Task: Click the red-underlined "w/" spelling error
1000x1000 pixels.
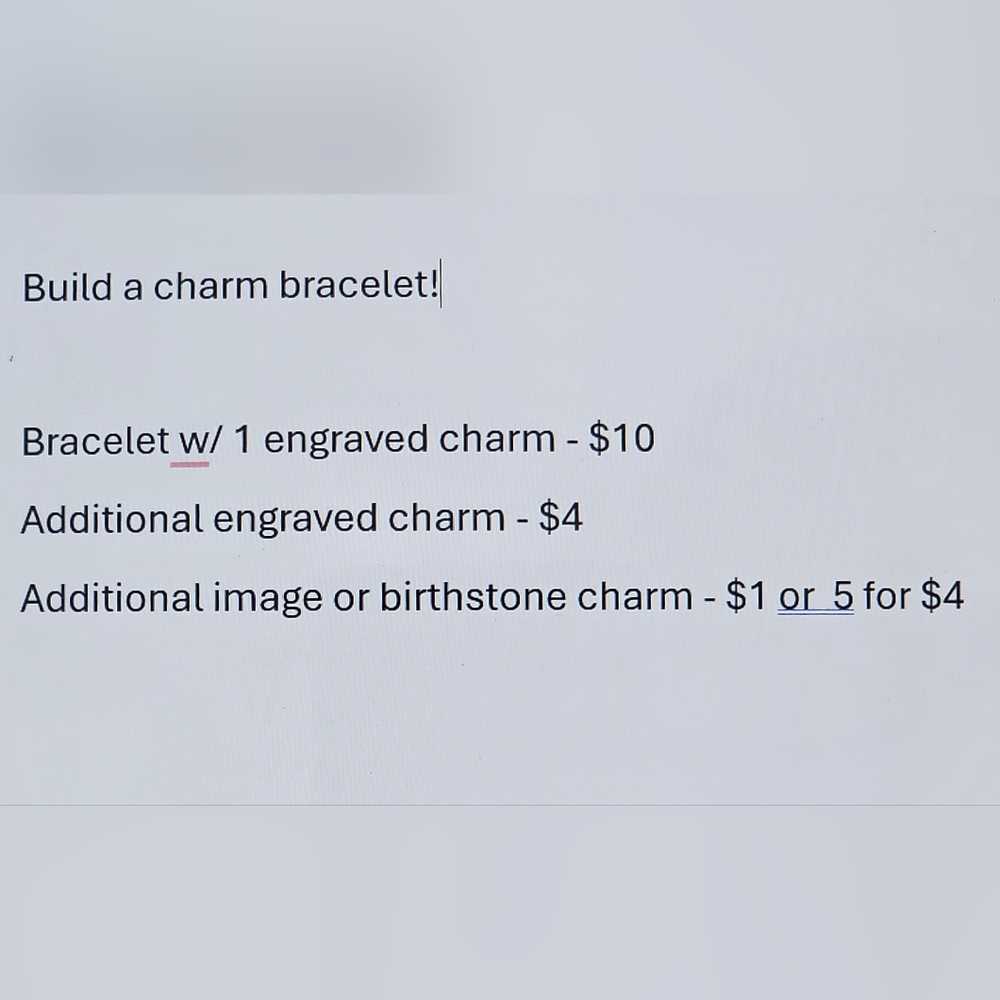Action: point(190,441)
